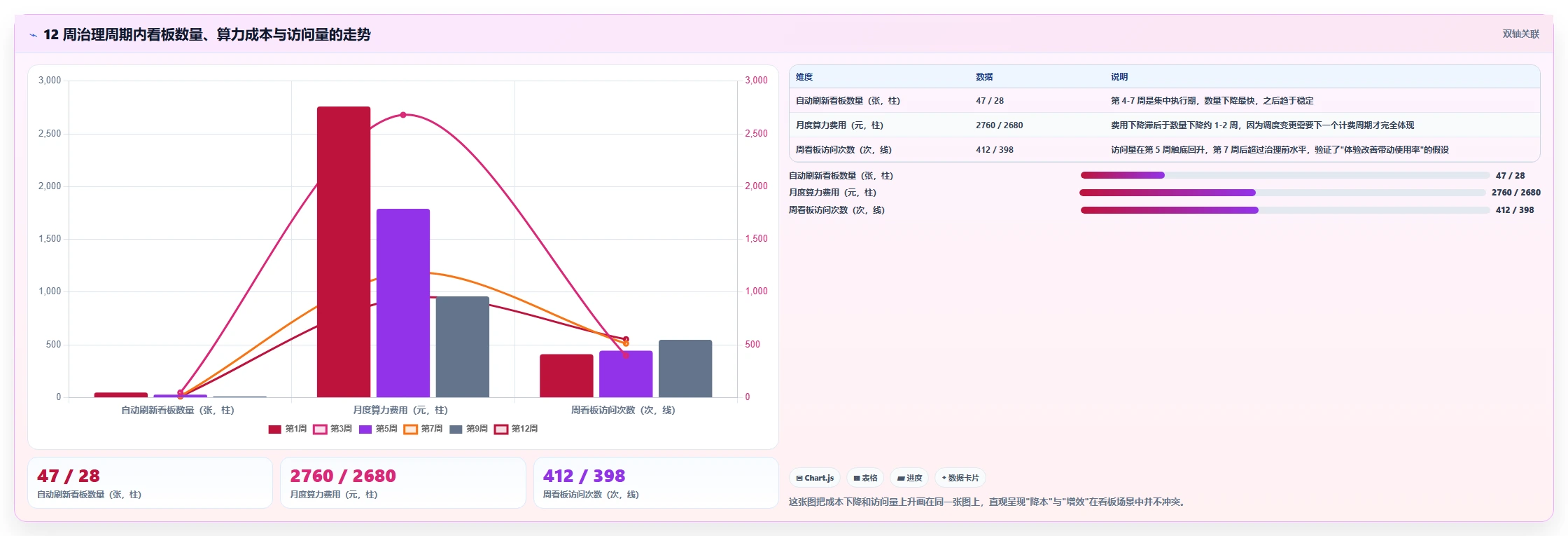Toggle the 第12周 legend entry

tap(516, 429)
